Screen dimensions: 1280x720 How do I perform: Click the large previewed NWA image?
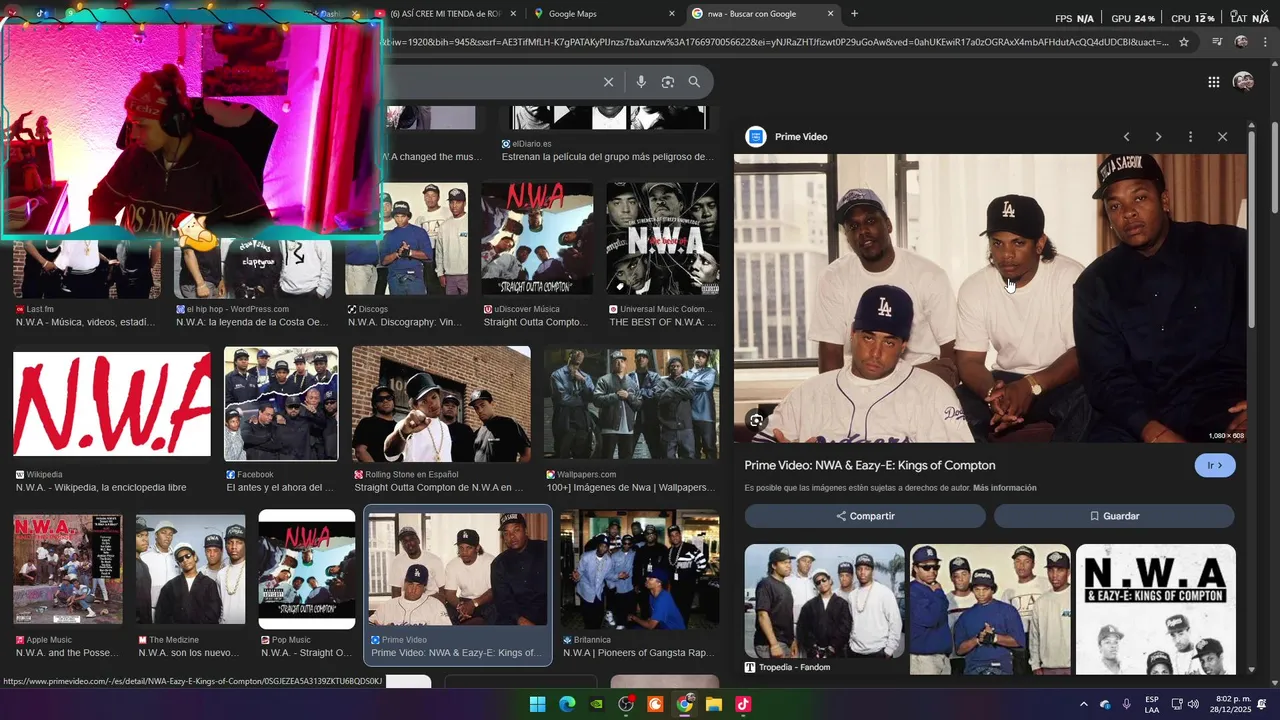(990, 298)
